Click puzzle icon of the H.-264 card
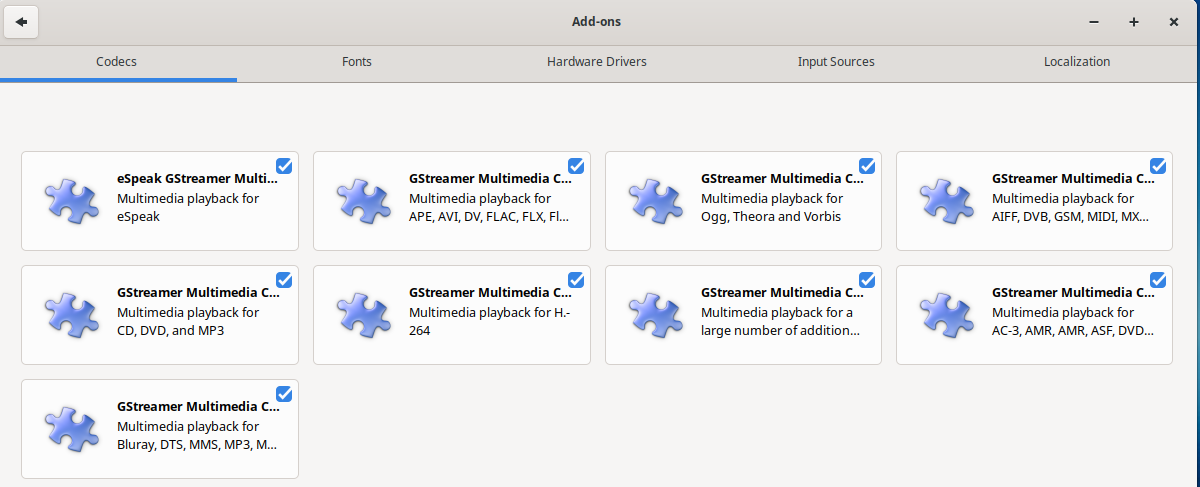Screen dimensions: 1200x487 coord(364,314)
